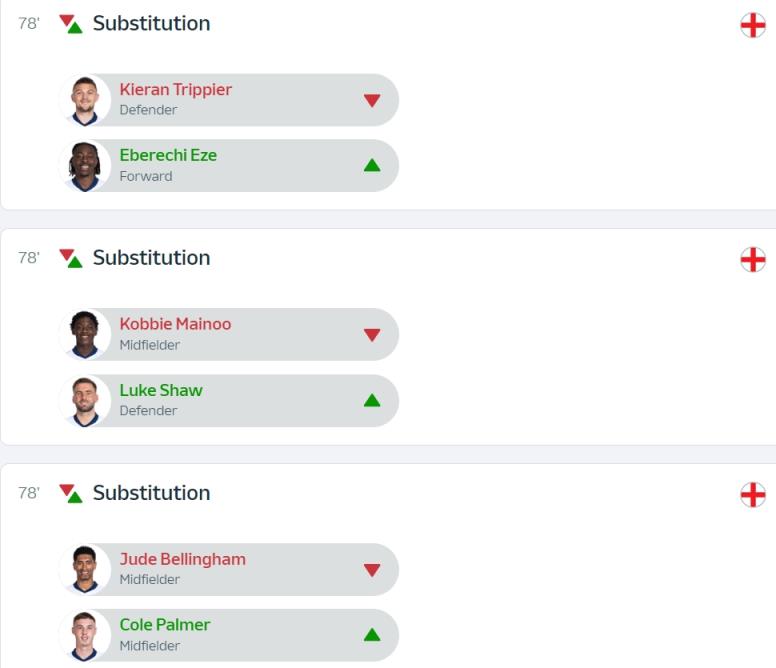
Task: Click the England flag in second substitution card
Action: [752, 260]
